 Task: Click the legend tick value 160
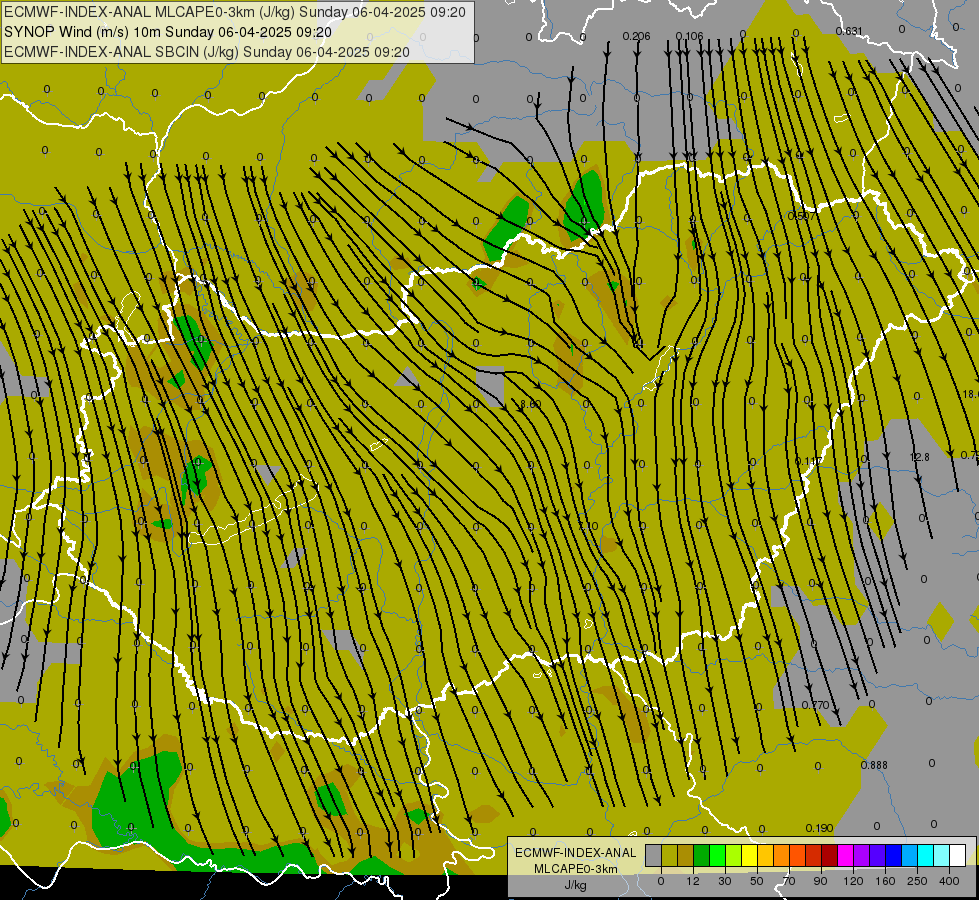point(885,881)
